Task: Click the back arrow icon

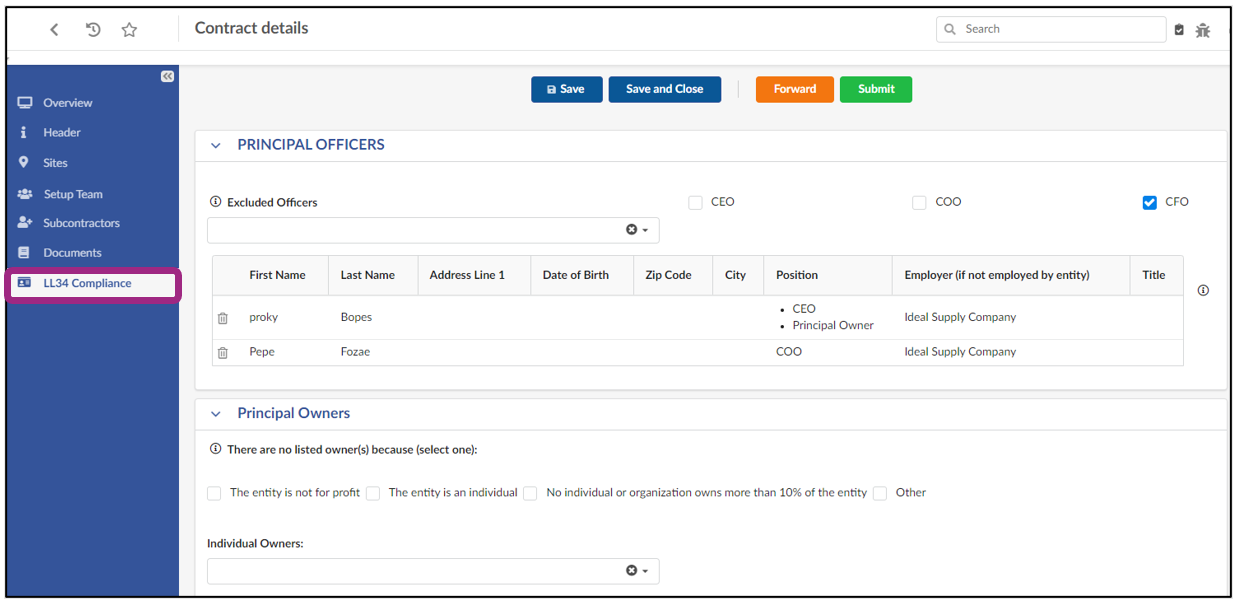Action: click(x=55, y=30)
